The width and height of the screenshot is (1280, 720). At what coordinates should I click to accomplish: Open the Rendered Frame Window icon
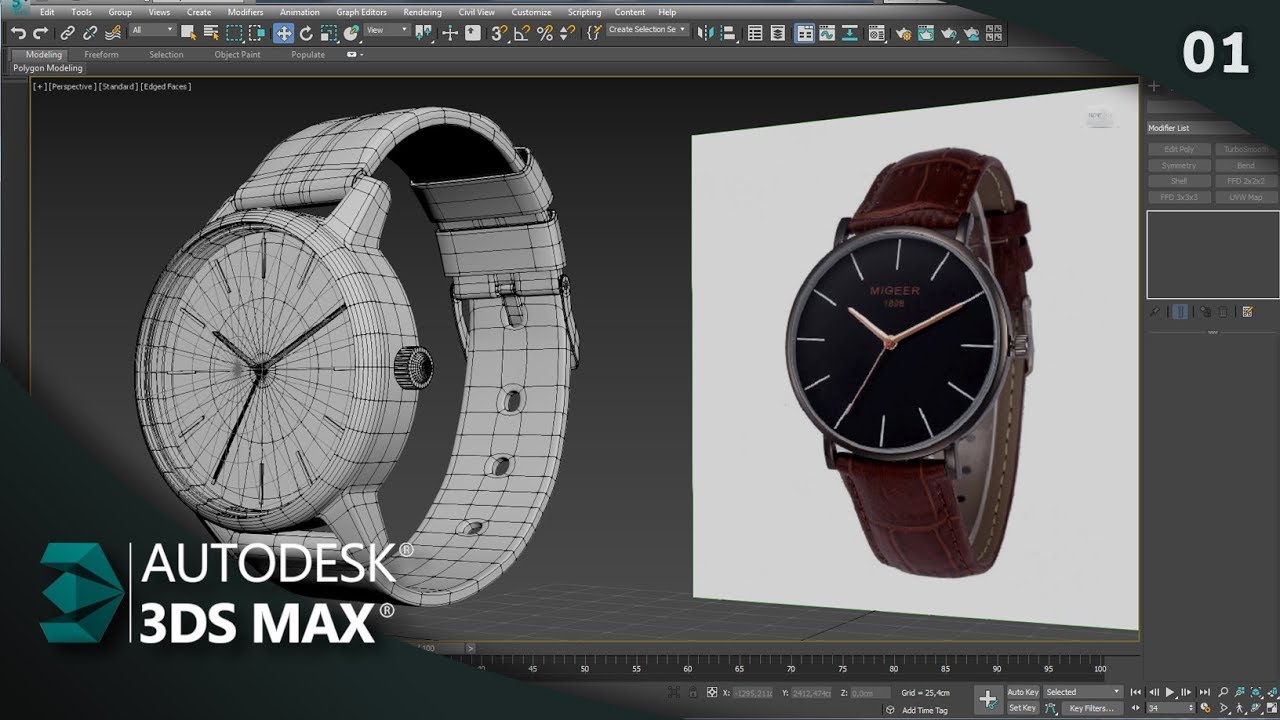(926, 33)
